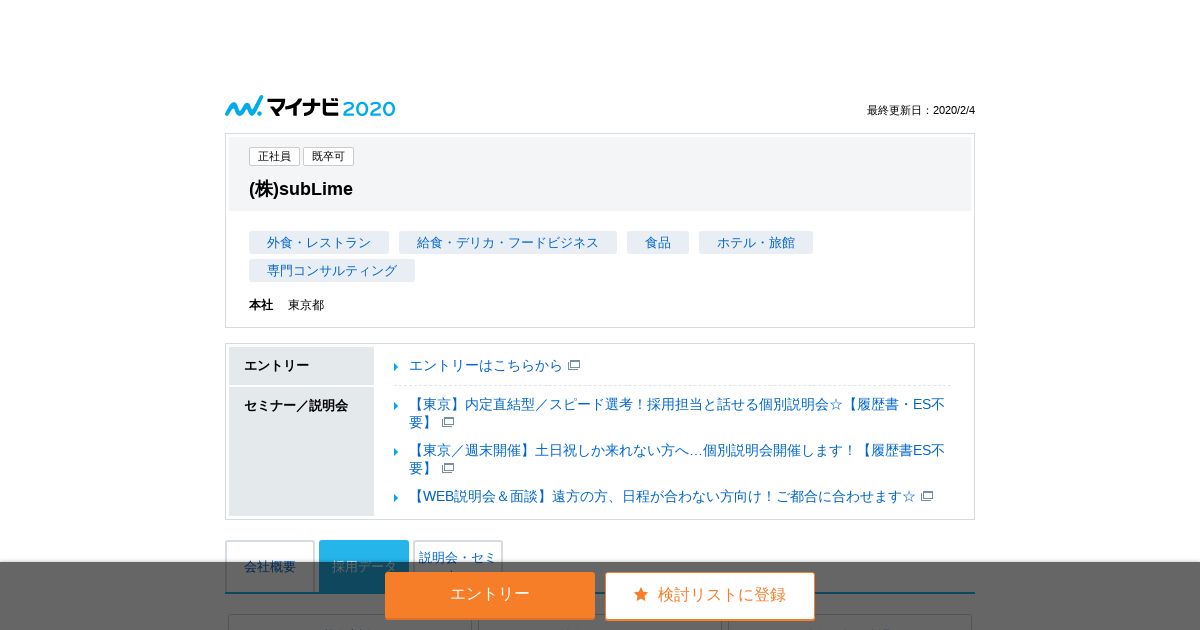Select the ホテル・旅館 industry tag
1200x630 pixels.
pos(756,242)
